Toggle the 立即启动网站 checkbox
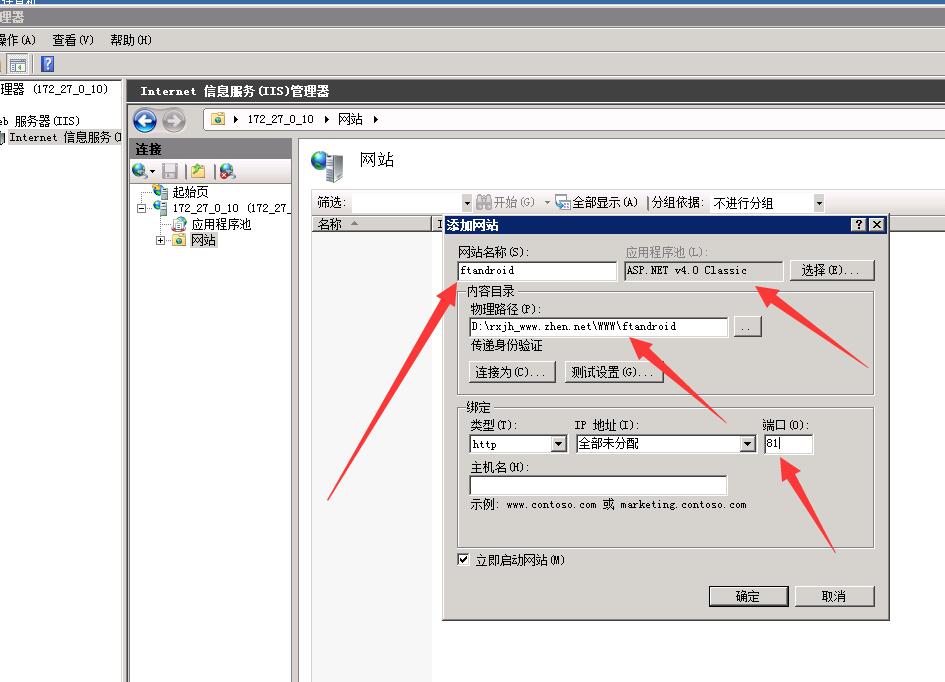The image size is (945, 682). (x=463, y=560)
